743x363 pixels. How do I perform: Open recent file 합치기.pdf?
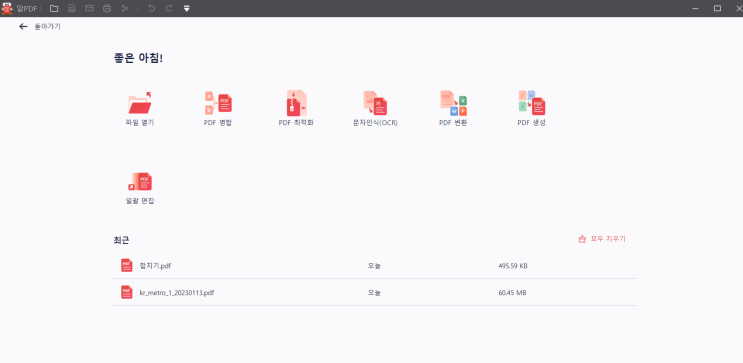click(x=155, y=266)
